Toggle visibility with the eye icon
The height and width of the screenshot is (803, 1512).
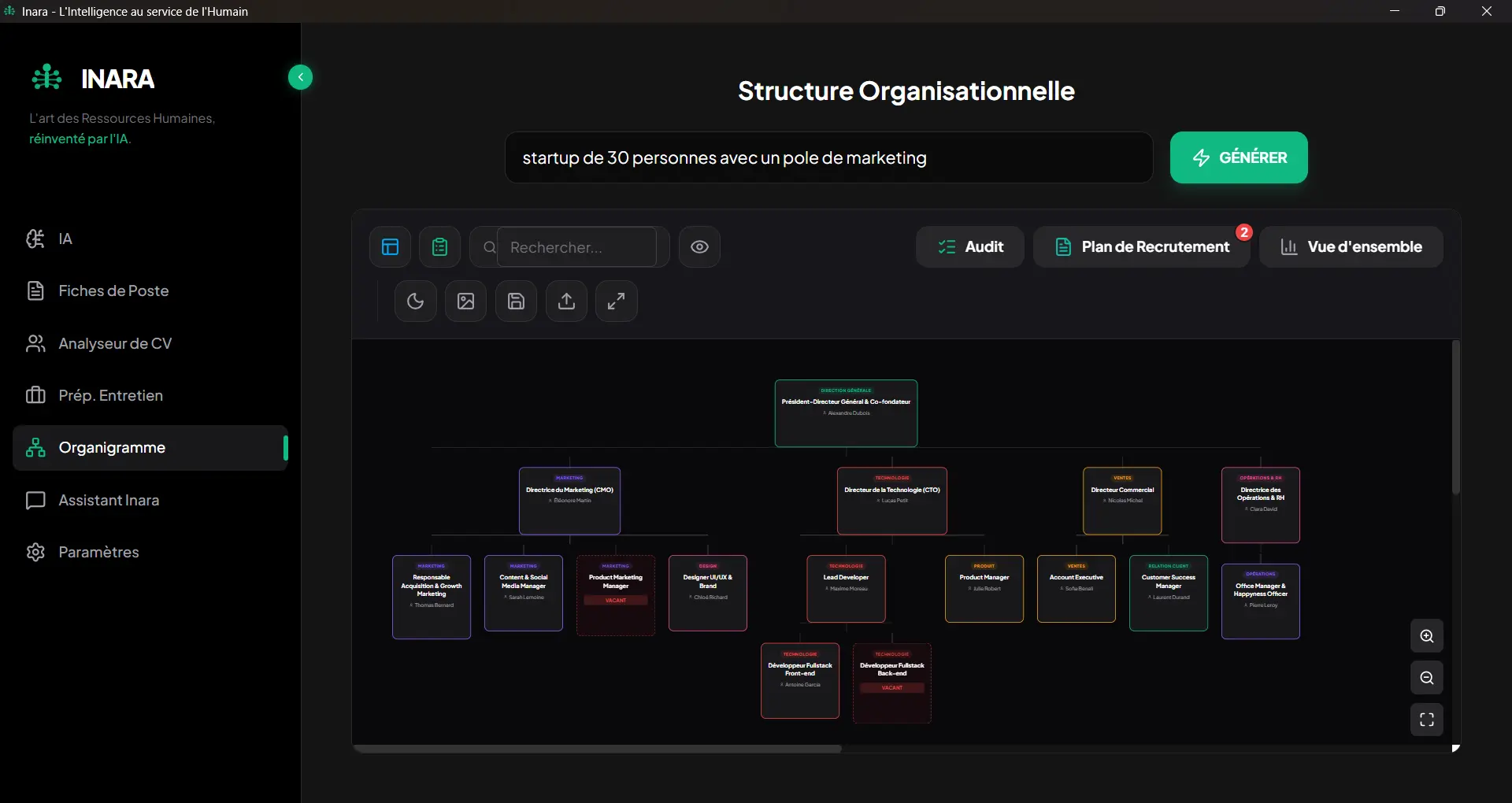[699, 247]
